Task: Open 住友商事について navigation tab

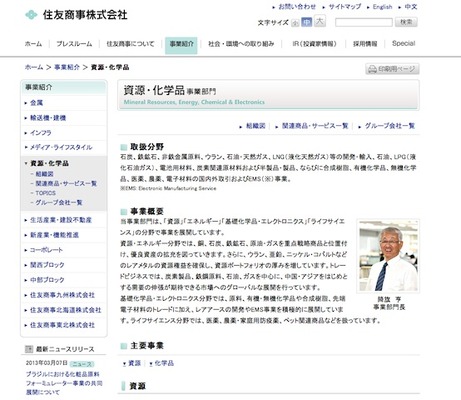Action: 130,44
